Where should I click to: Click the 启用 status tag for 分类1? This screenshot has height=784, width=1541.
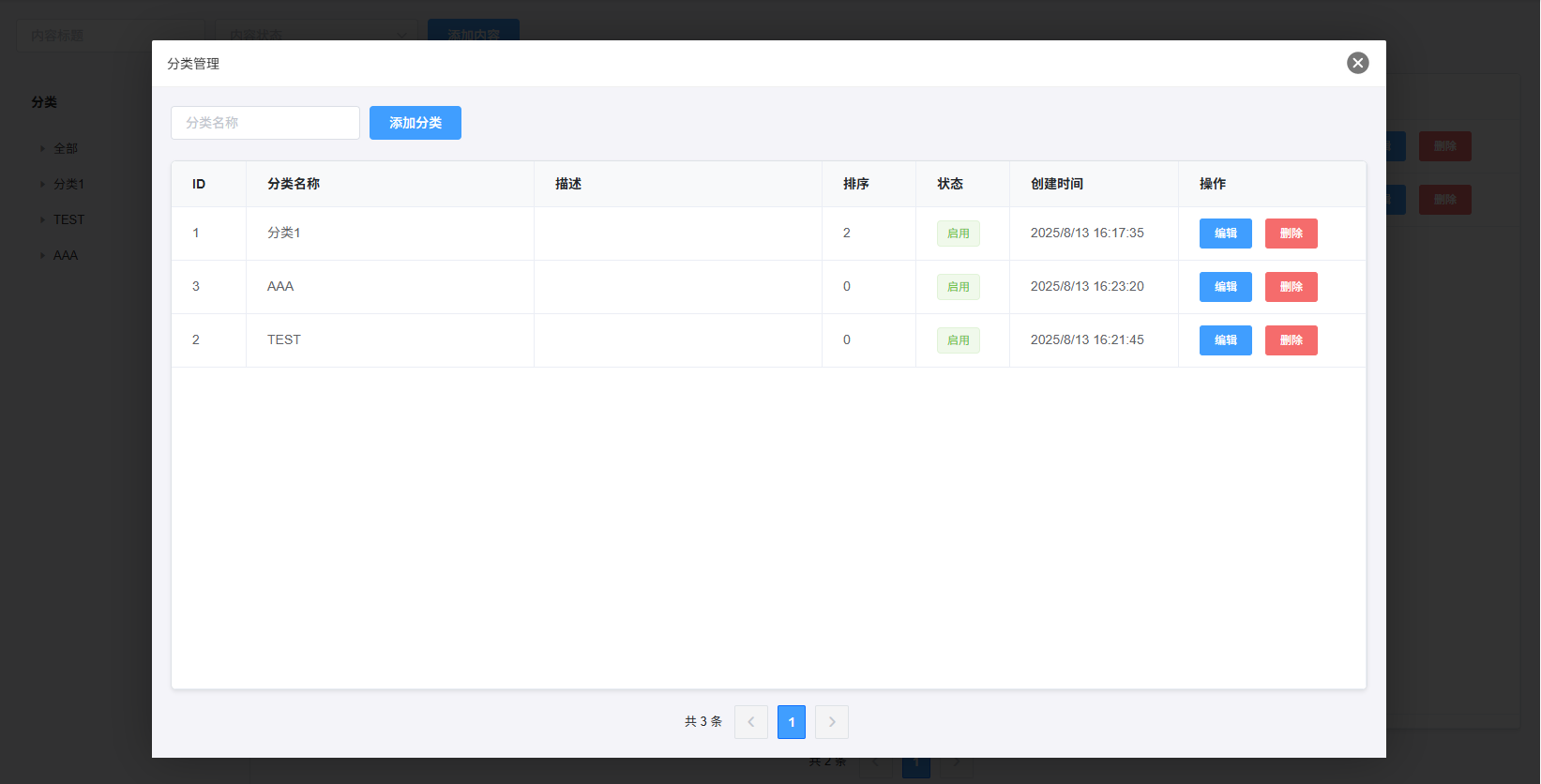point(958,234)
